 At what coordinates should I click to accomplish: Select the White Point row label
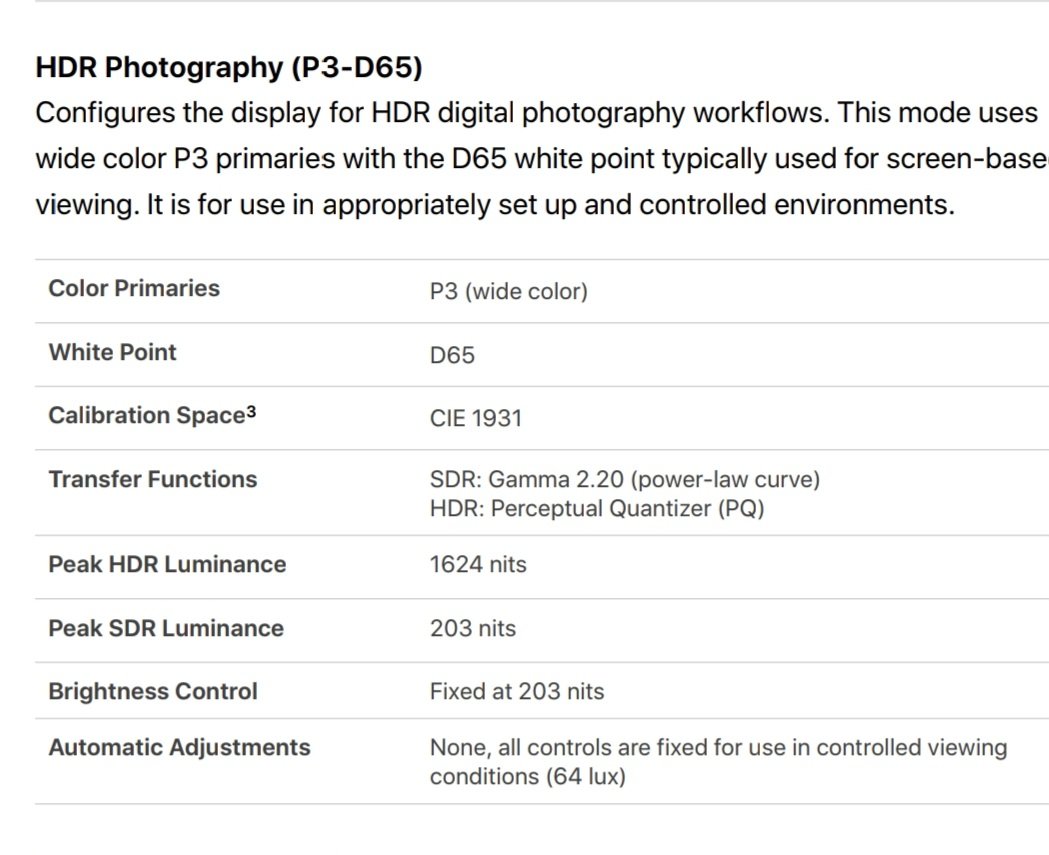click(112, 352)
